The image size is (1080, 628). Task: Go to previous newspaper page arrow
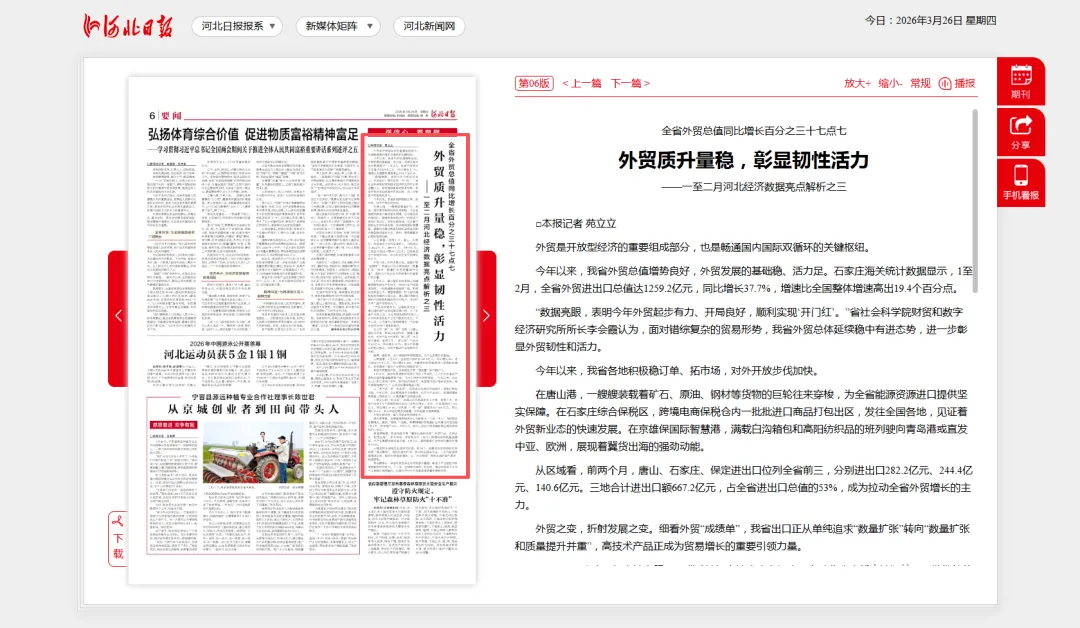118,318
